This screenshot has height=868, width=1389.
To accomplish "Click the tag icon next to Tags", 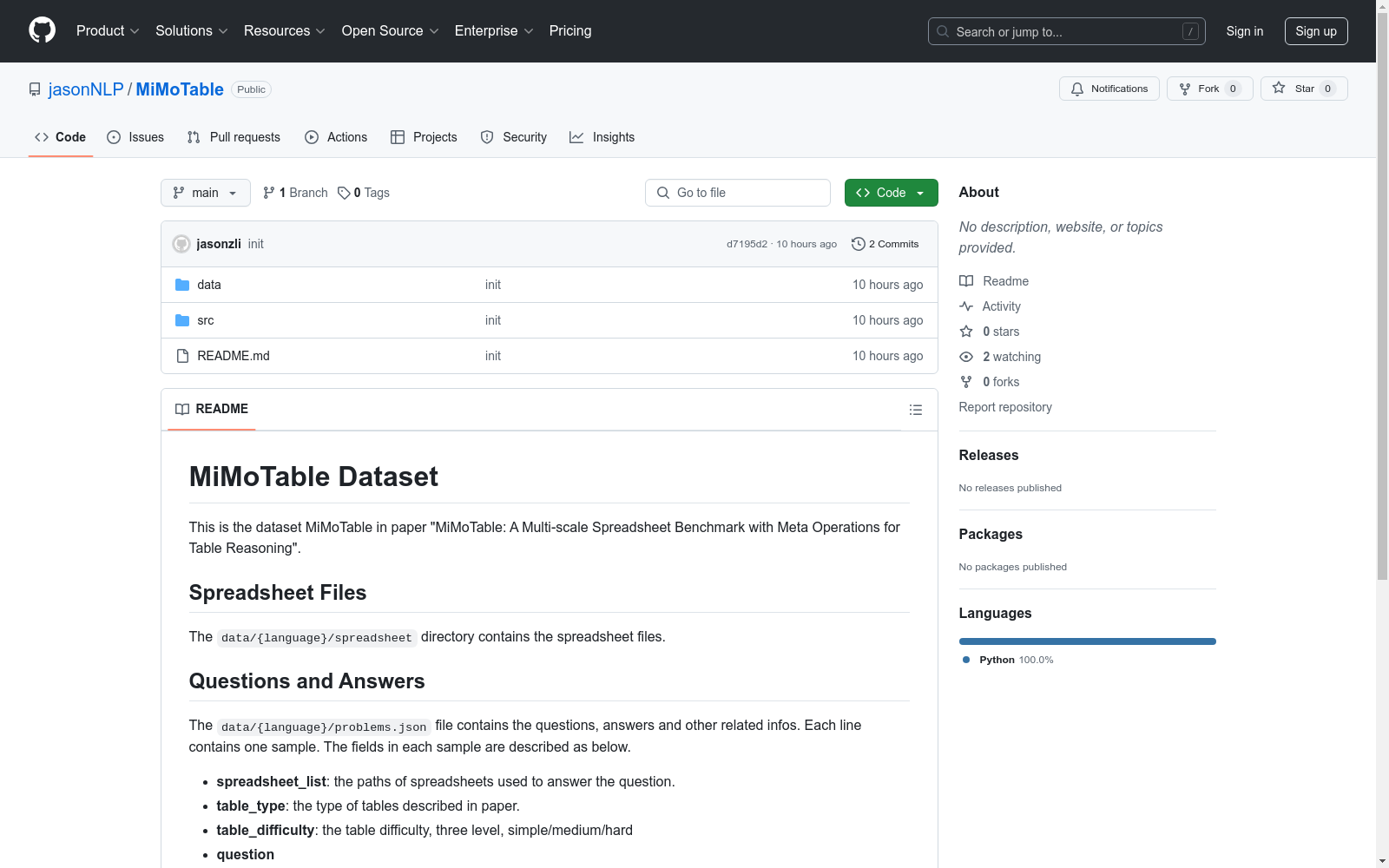I will [344, 193].
